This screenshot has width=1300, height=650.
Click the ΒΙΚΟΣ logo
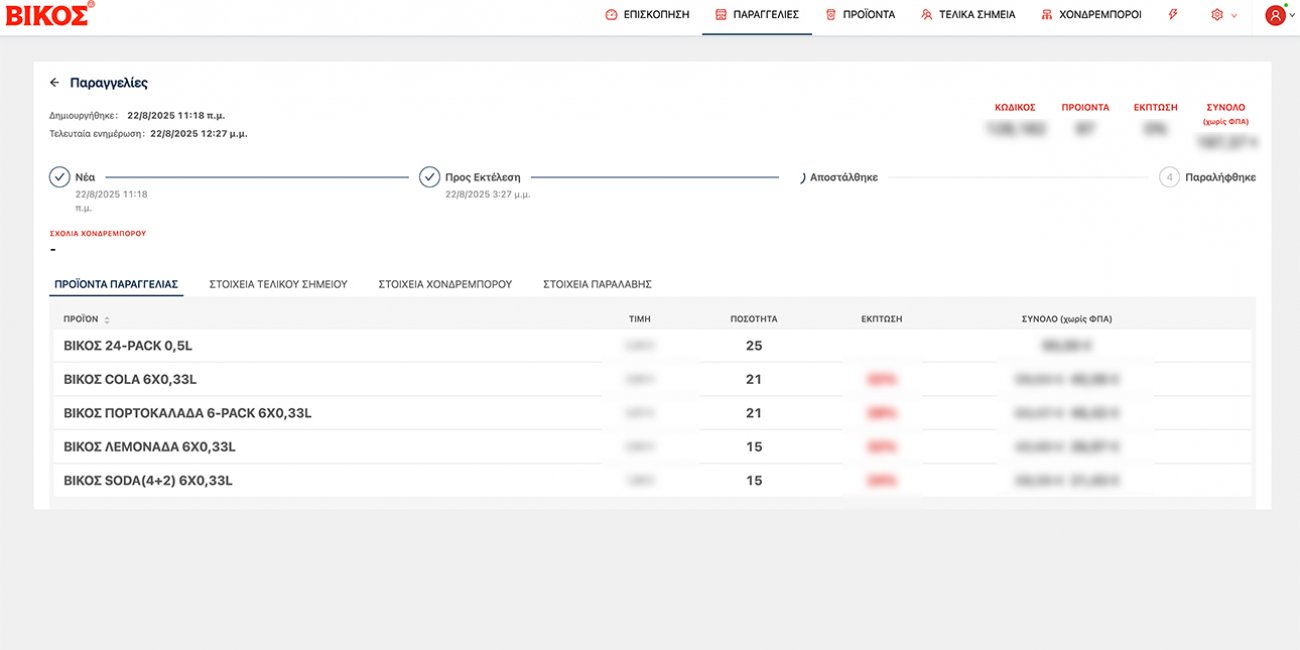pyautogui.click(x=50, y=13)
